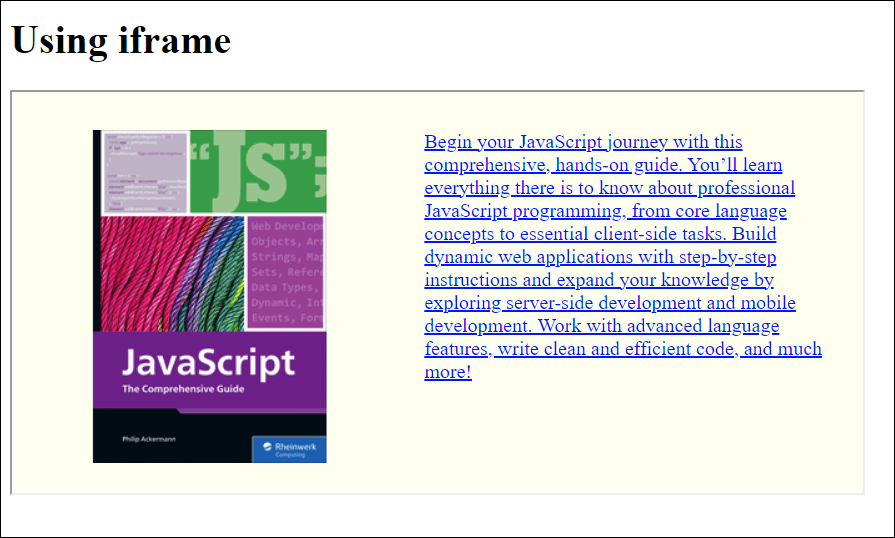Click the JavaScript book cover image
Image resolution: width=895 pixels, height=538 pixels.
(209, 296)
